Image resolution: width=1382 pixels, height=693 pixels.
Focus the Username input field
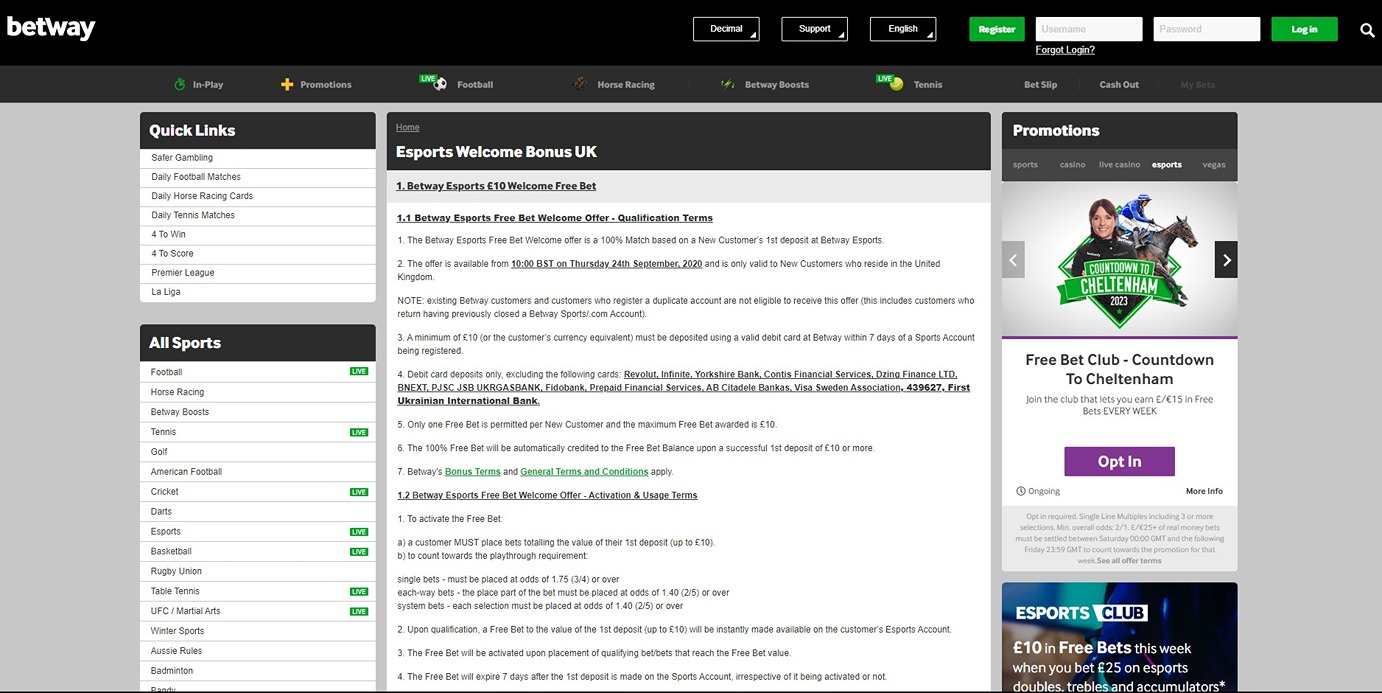click(x=1089, y=29)
